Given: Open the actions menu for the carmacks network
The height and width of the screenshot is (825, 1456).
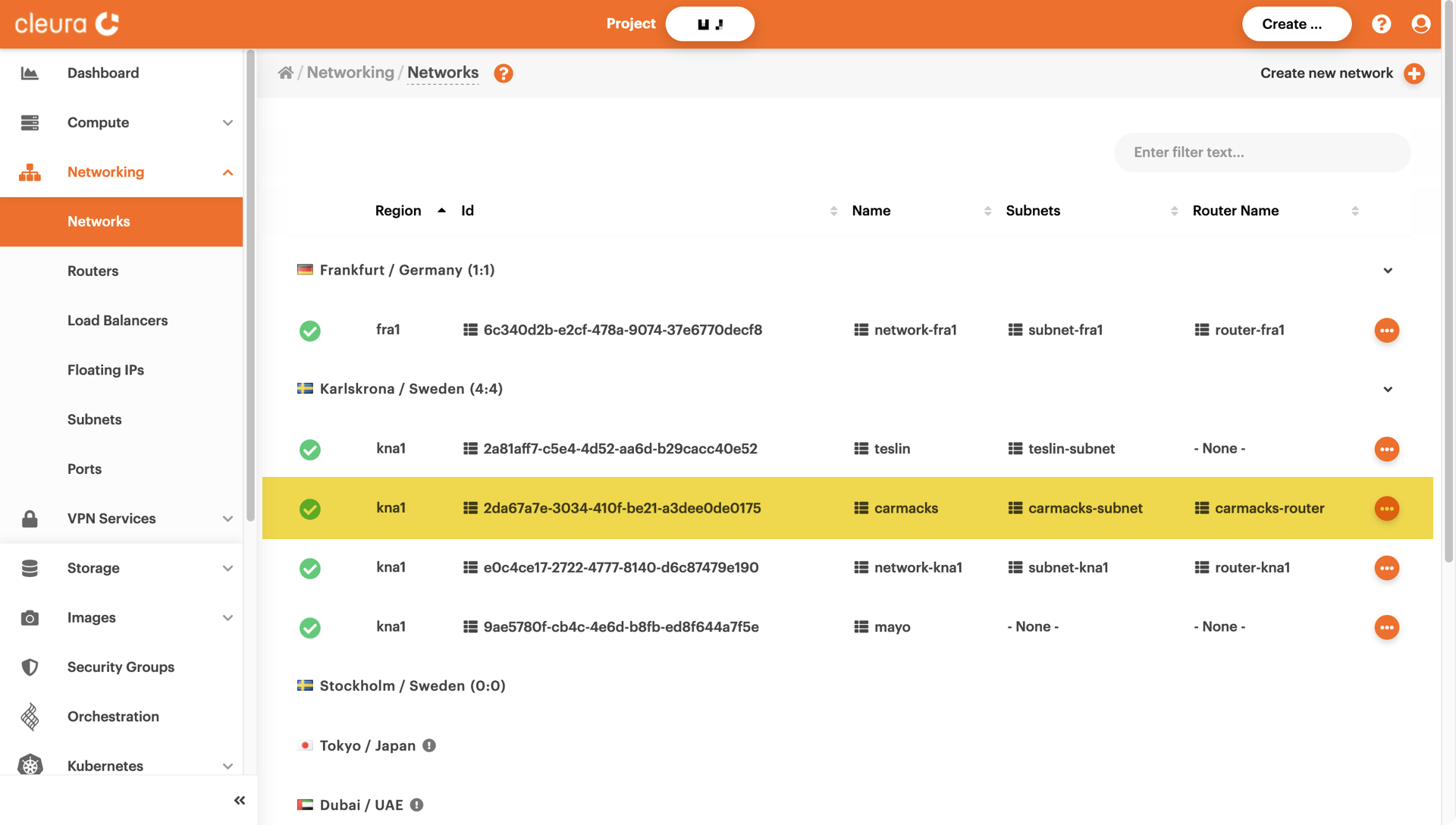Looking at the screenshot, I should coord(1386,509).
